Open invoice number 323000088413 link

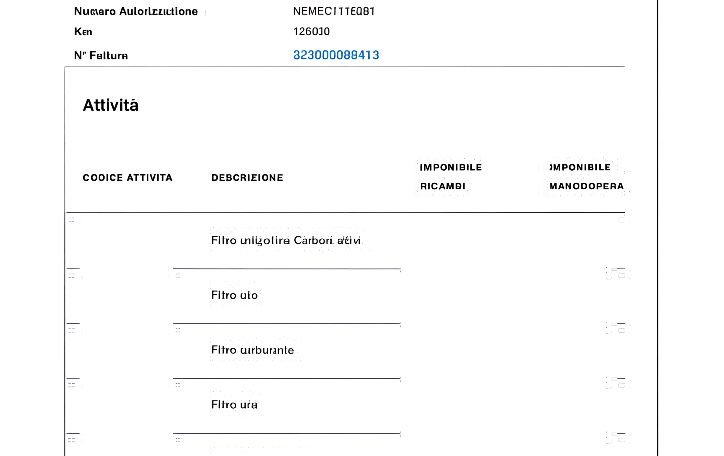(335, 55)
